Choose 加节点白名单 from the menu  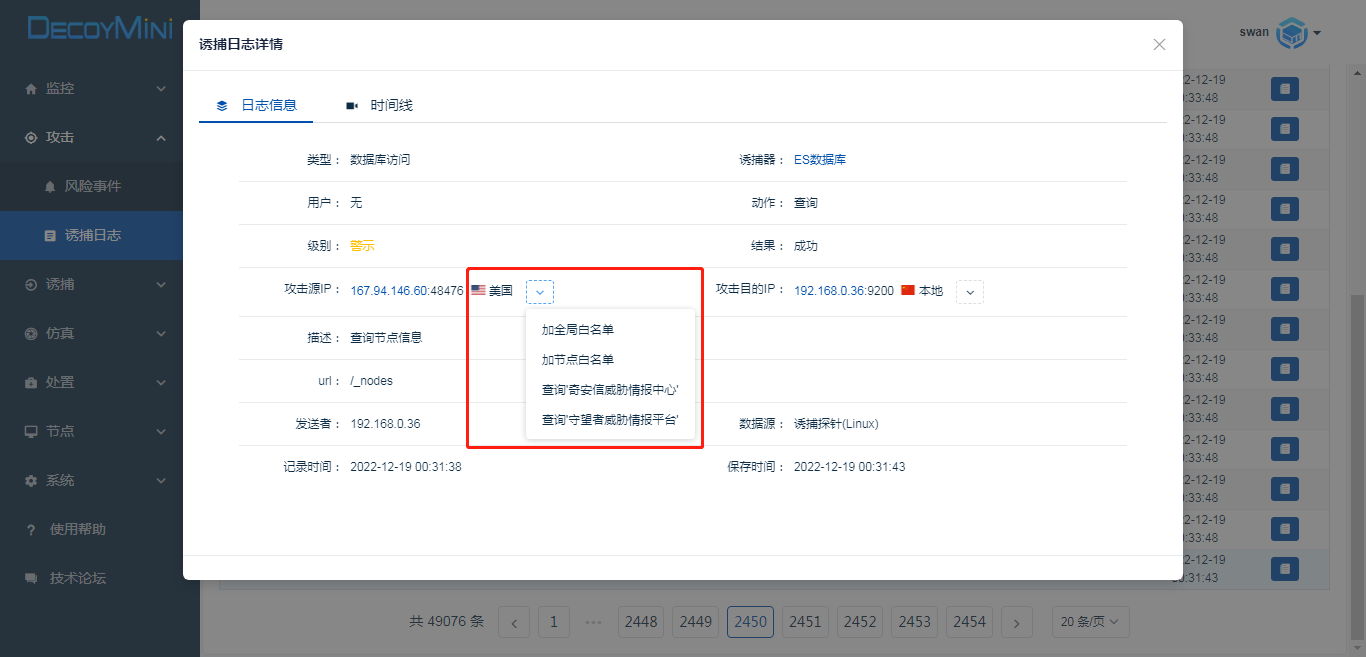coord(578,359)
